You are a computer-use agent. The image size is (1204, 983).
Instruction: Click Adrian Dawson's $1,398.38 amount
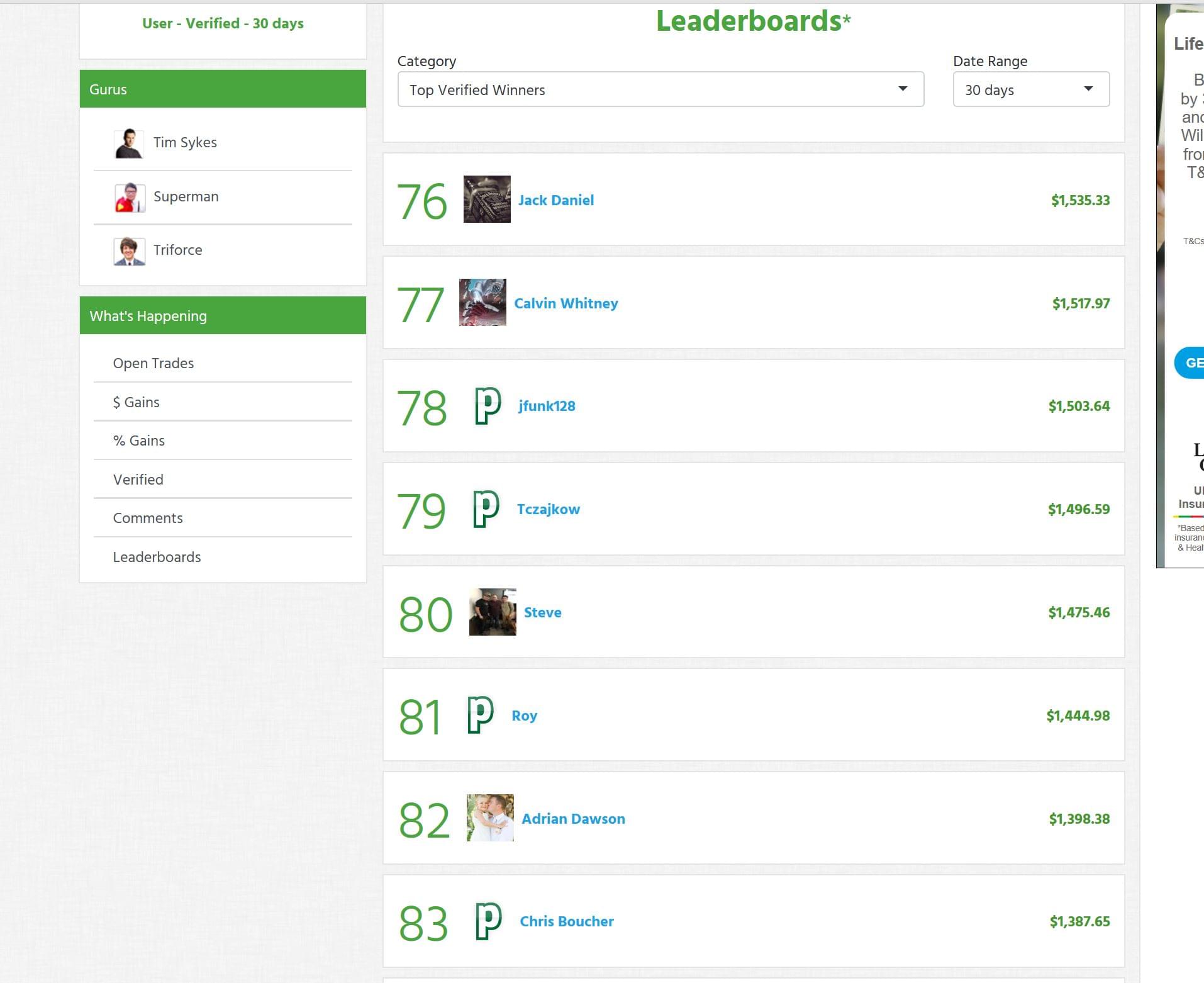(1079, 819)
